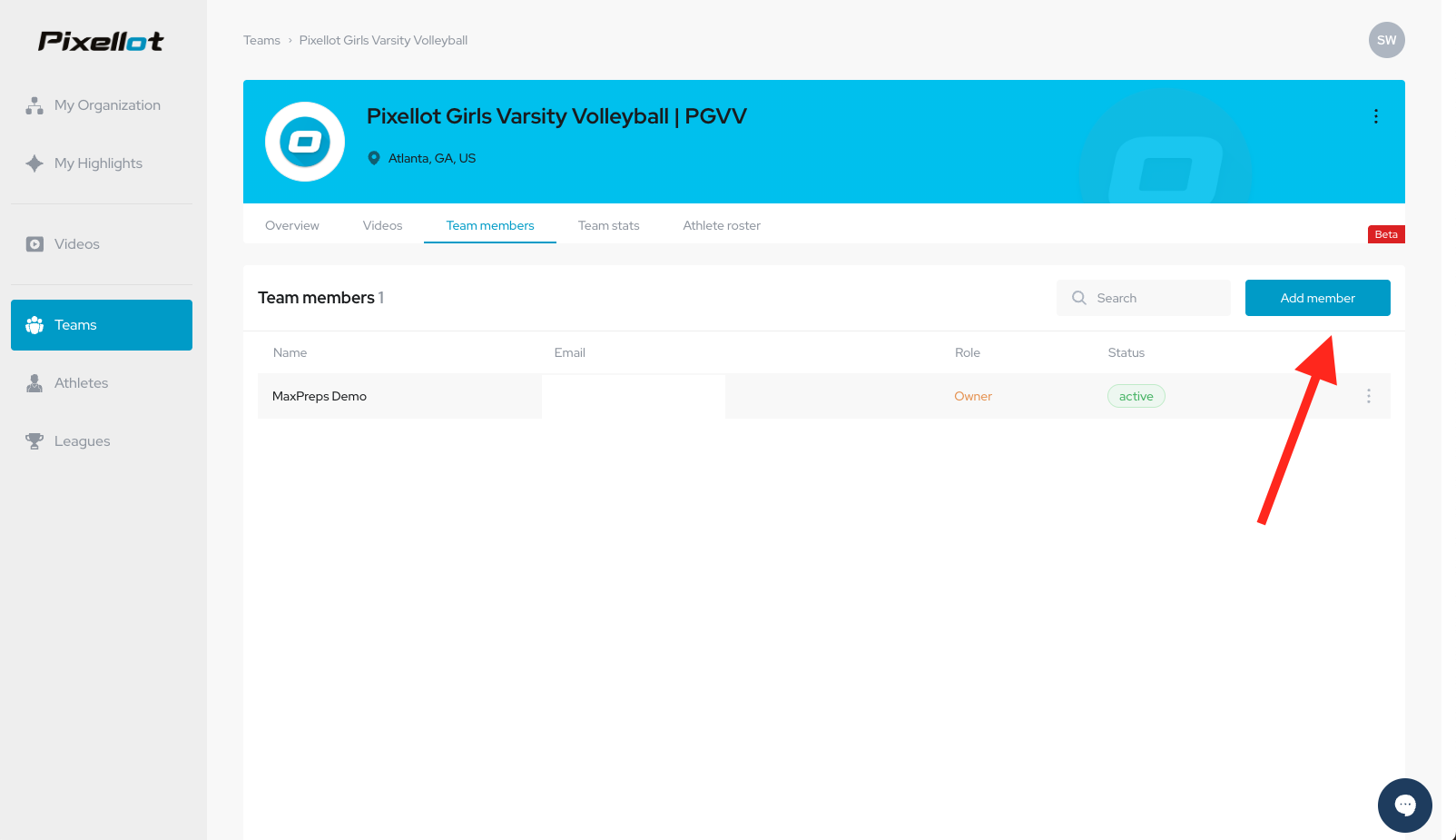Open the Athletes sidebar section

pyautogui.click(x=81, y=383)
